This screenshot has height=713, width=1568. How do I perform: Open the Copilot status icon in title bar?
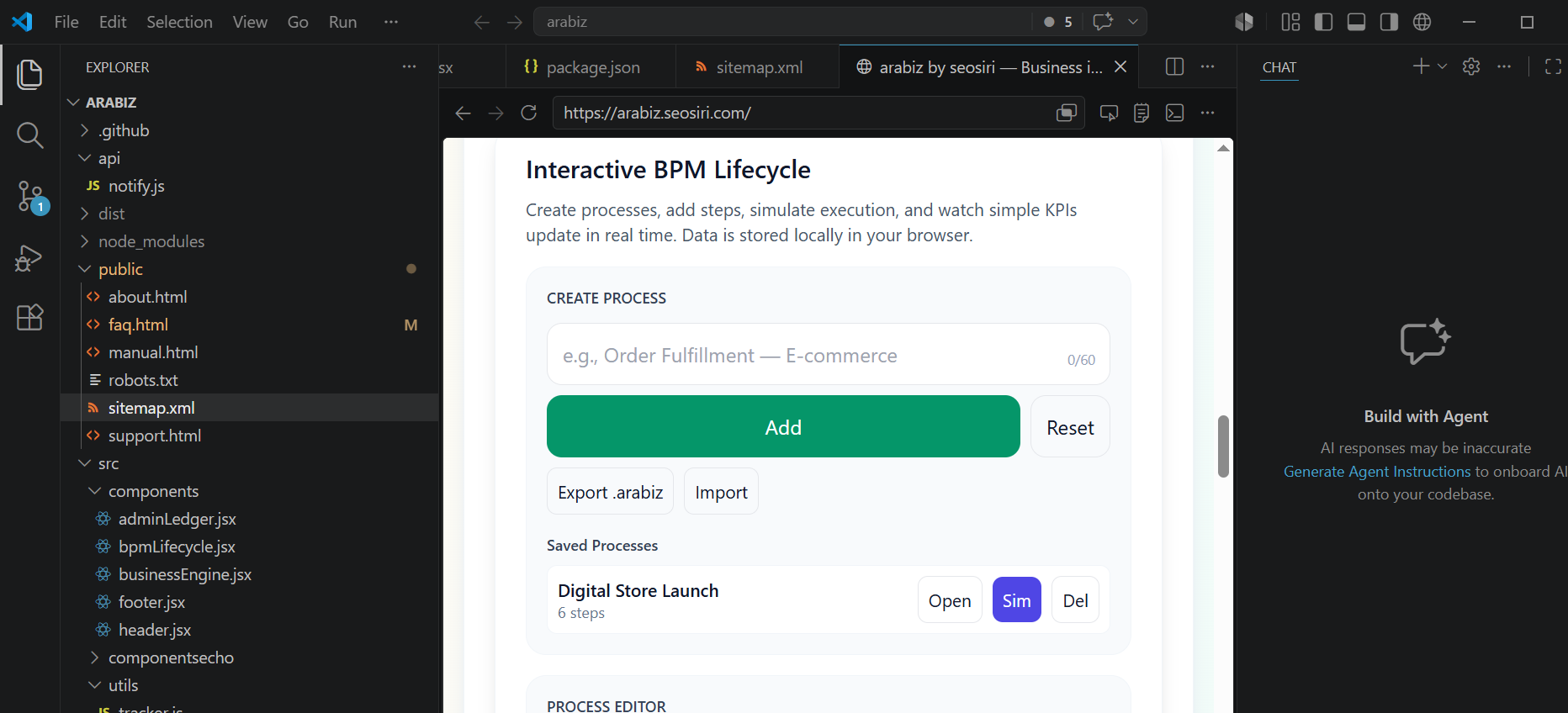click(x=1244, y=22)
